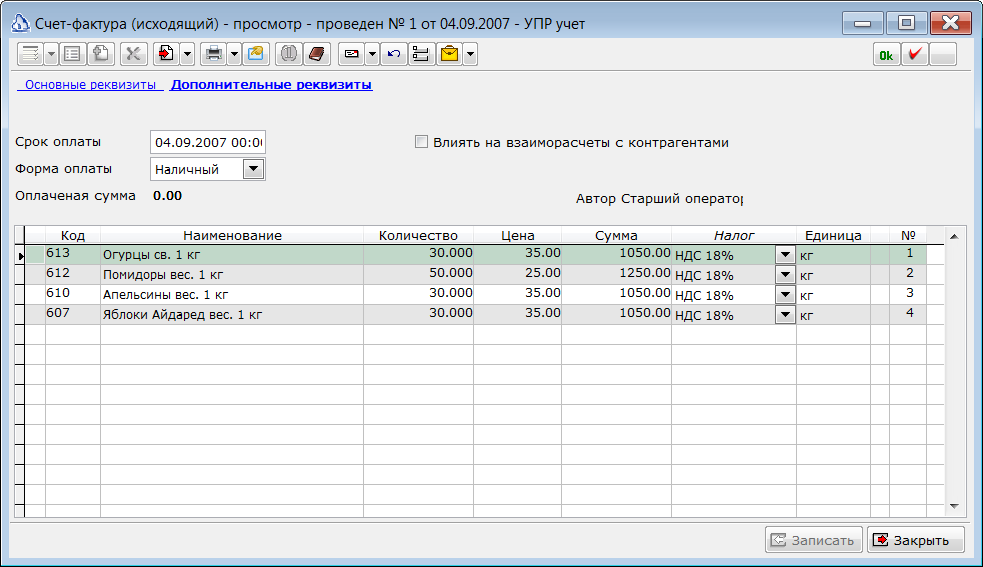983x567 pixels.
Task: Click the yellow briefcase icon
Action: click(449, 54)
